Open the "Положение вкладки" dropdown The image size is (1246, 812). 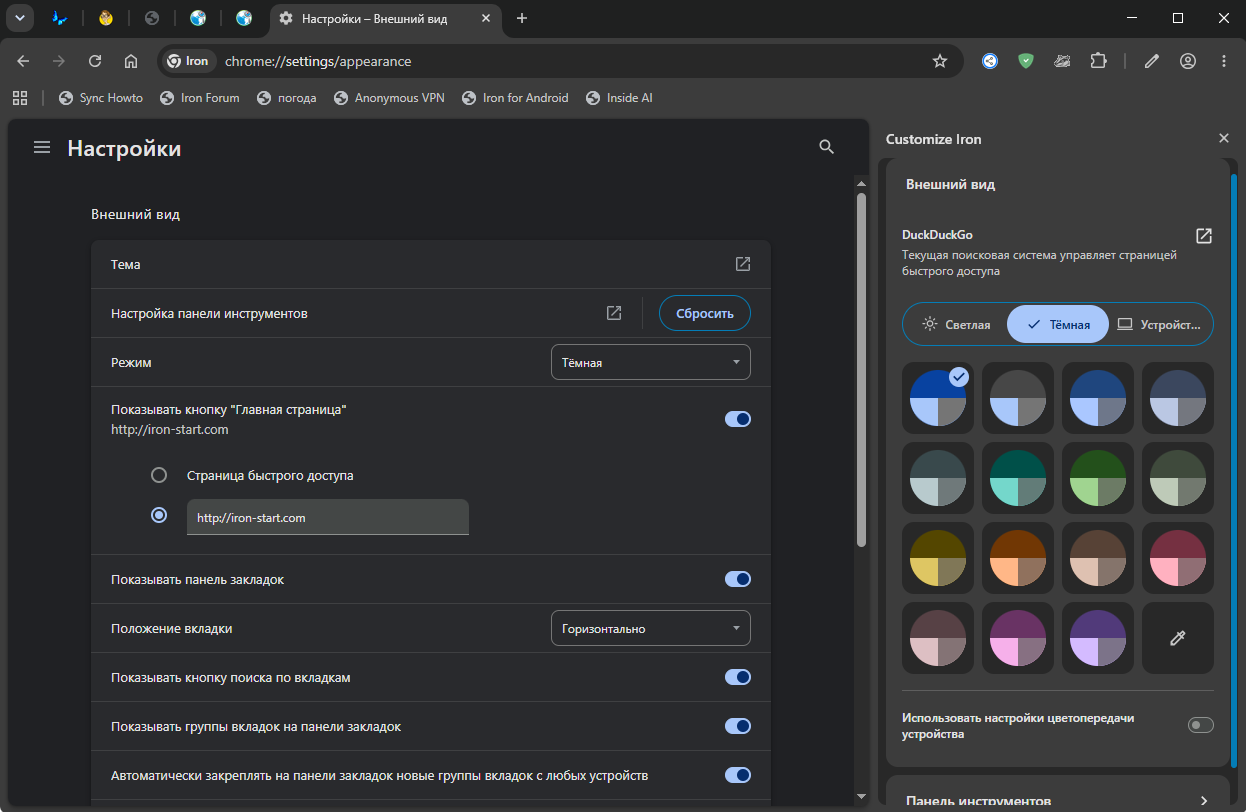[651, 628]
